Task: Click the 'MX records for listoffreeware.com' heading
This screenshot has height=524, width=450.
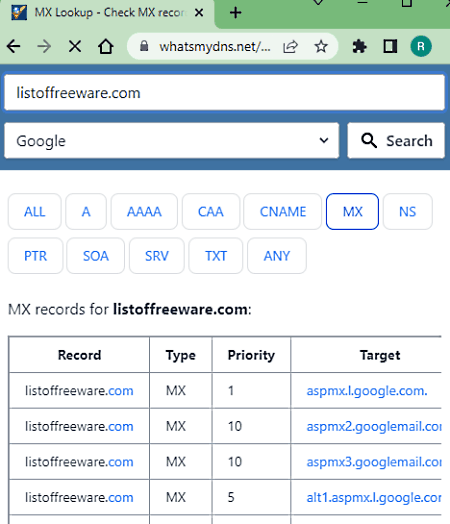Action: pos(130,309)
